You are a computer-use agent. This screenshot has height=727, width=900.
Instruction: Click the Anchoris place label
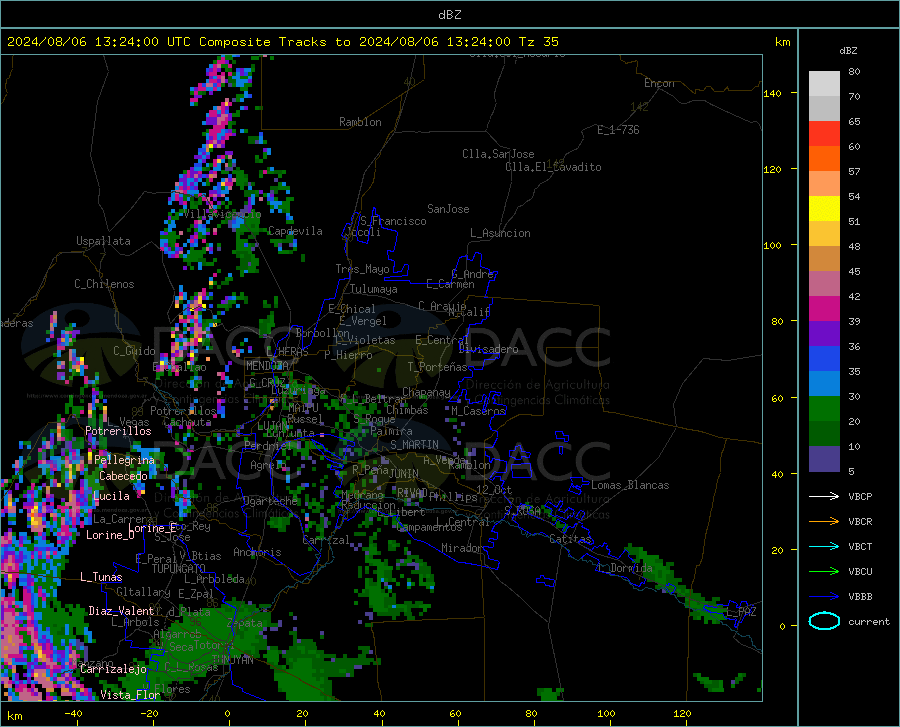click(x=257, y=552)
